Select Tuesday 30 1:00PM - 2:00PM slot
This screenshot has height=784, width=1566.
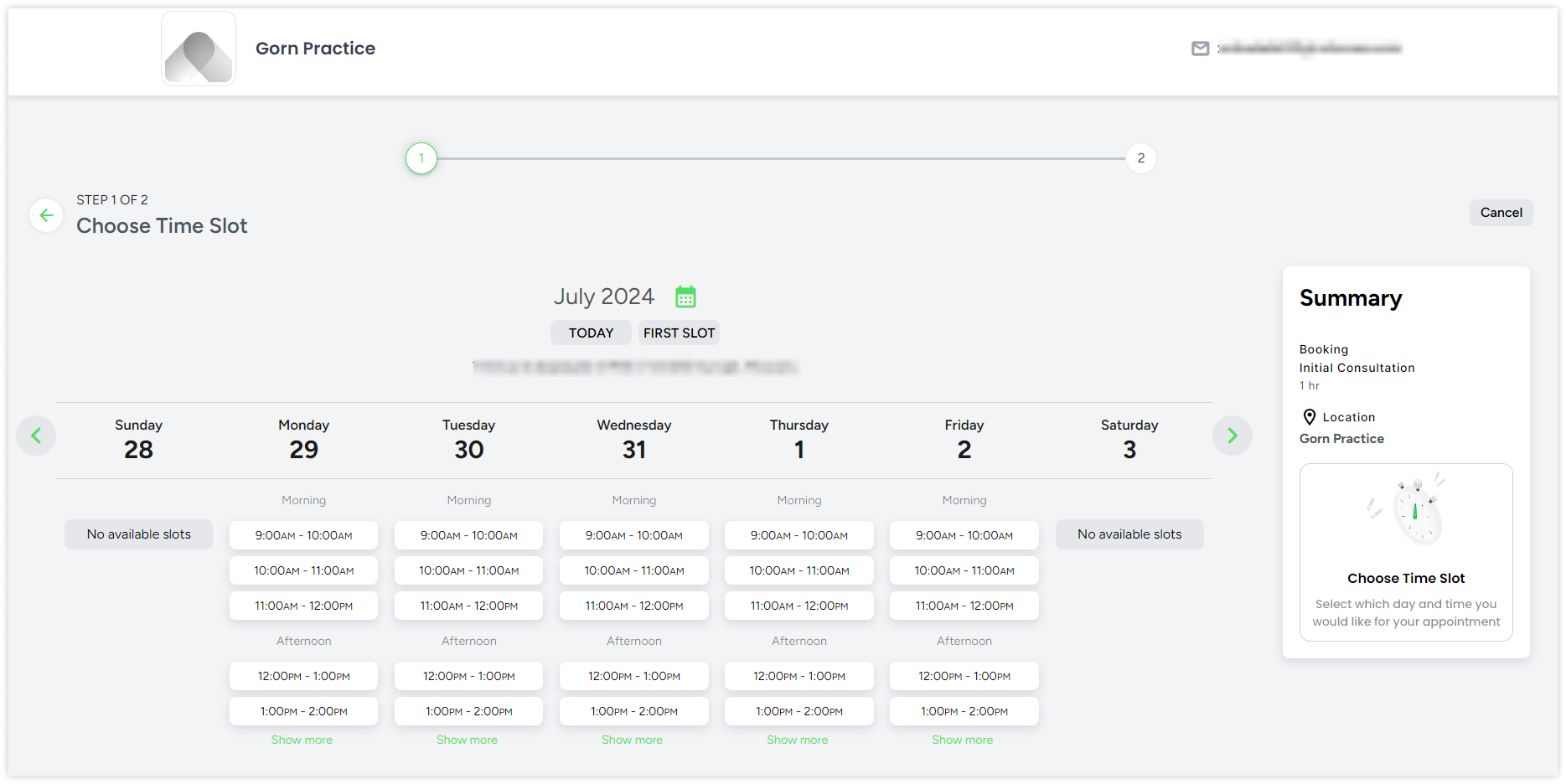point(468,711)
